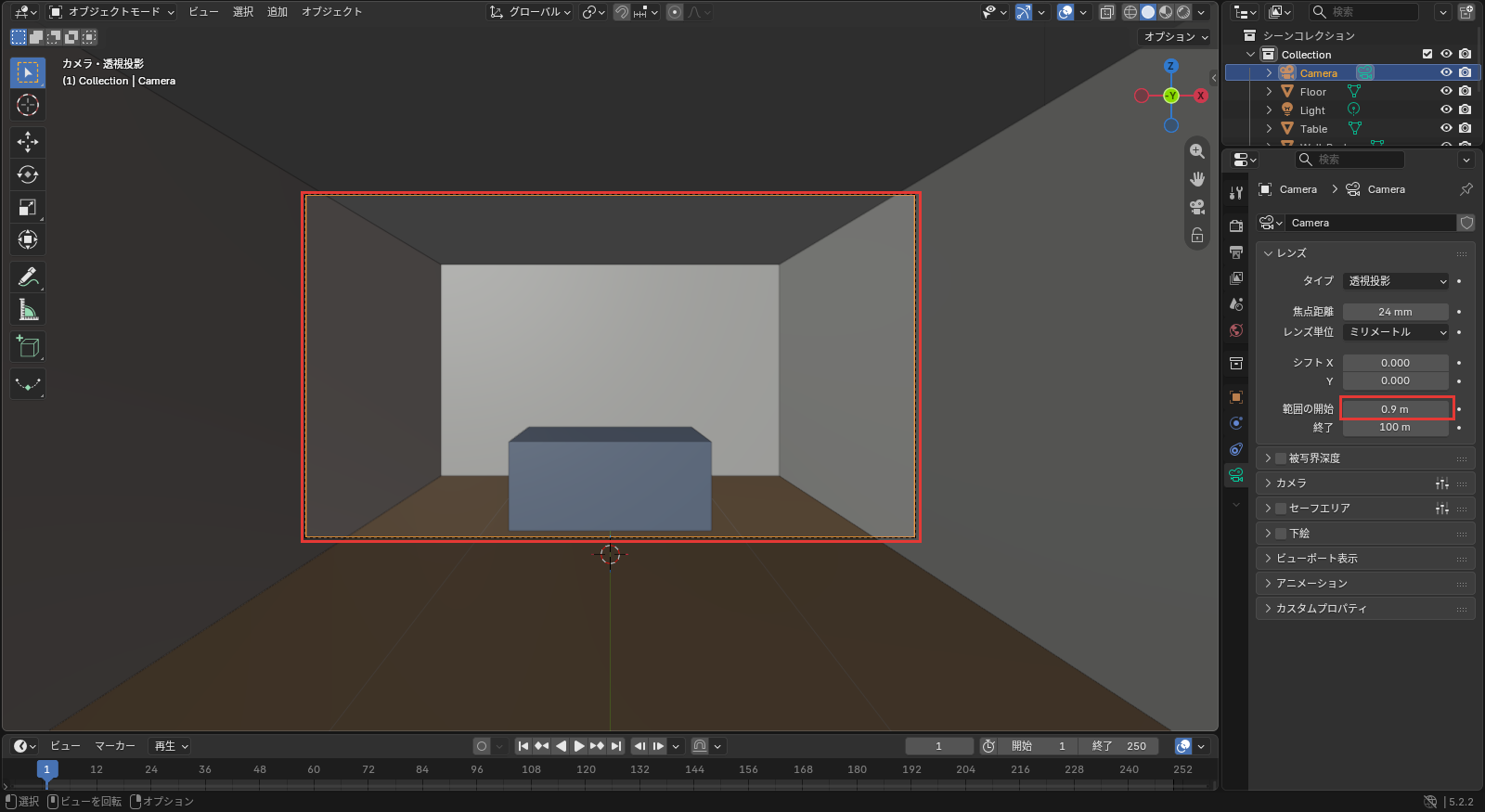The width and height of the screenshot is (1485, 812).
Task: Click the clip start 0.9 m field
Action: pyautogui.click(x=1396, y=409)
